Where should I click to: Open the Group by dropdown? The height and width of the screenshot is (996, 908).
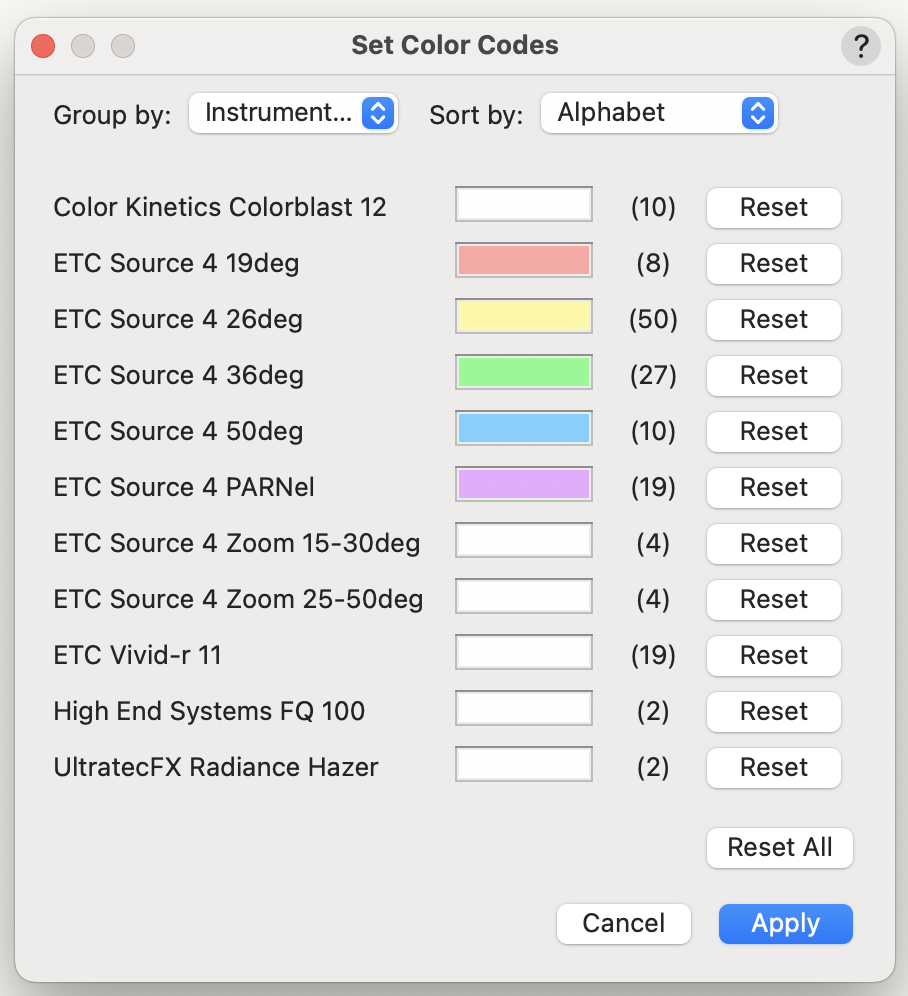(x=293, y=113)
